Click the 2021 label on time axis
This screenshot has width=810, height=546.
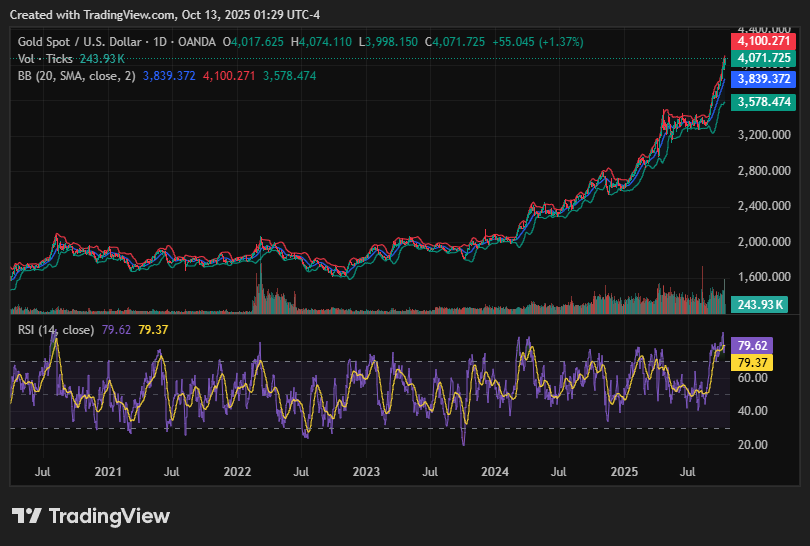coord(107,469)
